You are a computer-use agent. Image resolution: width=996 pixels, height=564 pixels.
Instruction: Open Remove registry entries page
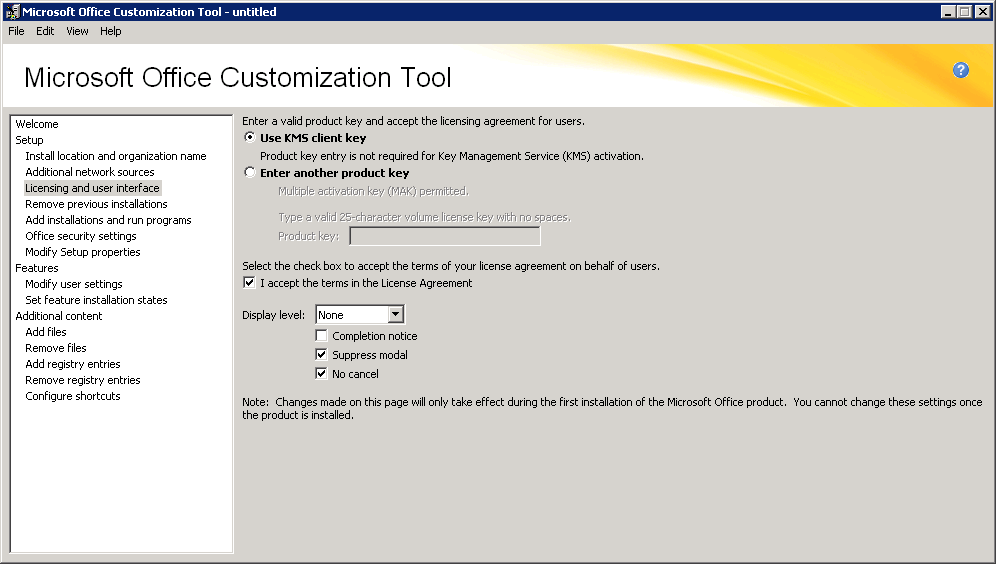83,380
